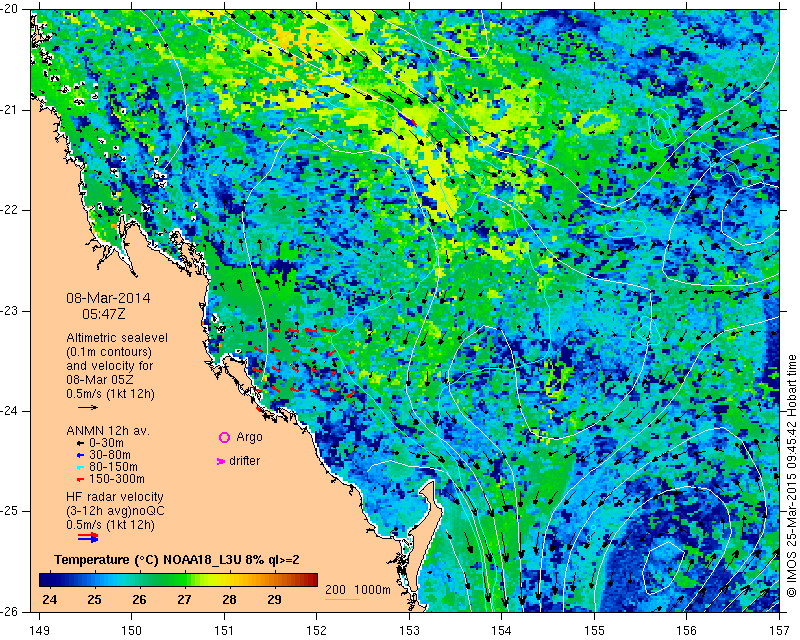800x640 pixels.
Task: Click the '30-80m' depth label
Action: [x=110, y=455]
